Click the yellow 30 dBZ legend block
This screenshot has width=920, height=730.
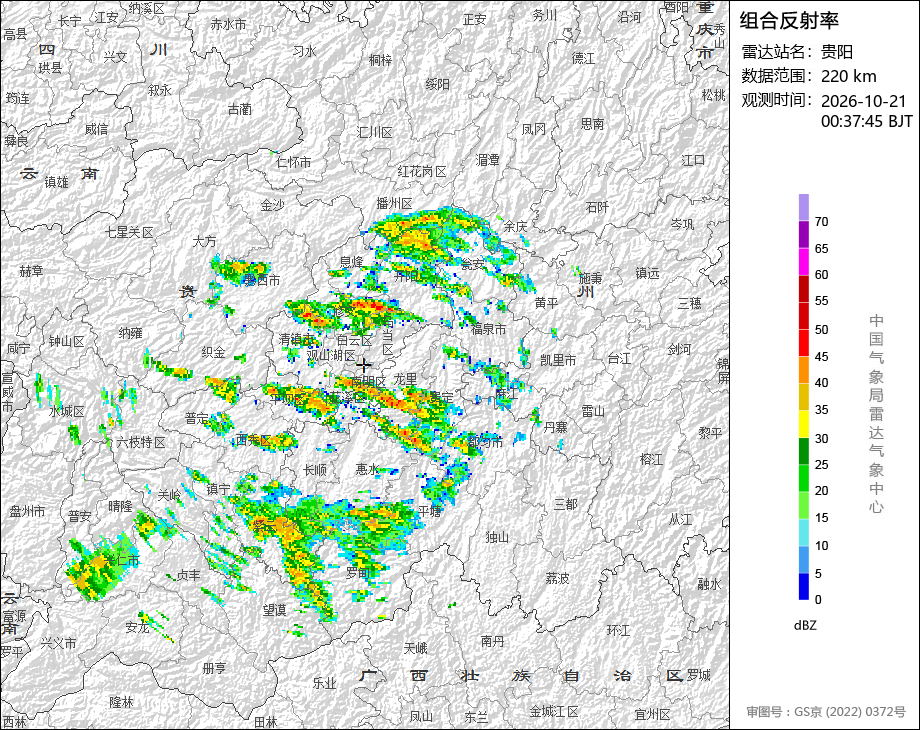(804, 424)
